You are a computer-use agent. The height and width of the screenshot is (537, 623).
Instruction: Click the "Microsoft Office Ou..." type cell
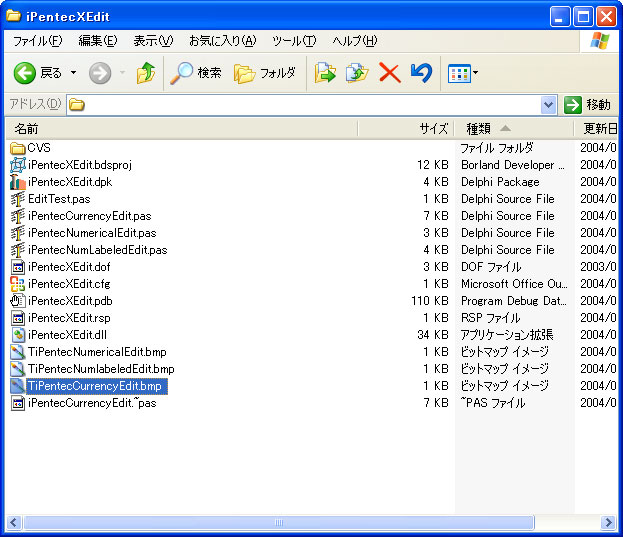[514, 284]
